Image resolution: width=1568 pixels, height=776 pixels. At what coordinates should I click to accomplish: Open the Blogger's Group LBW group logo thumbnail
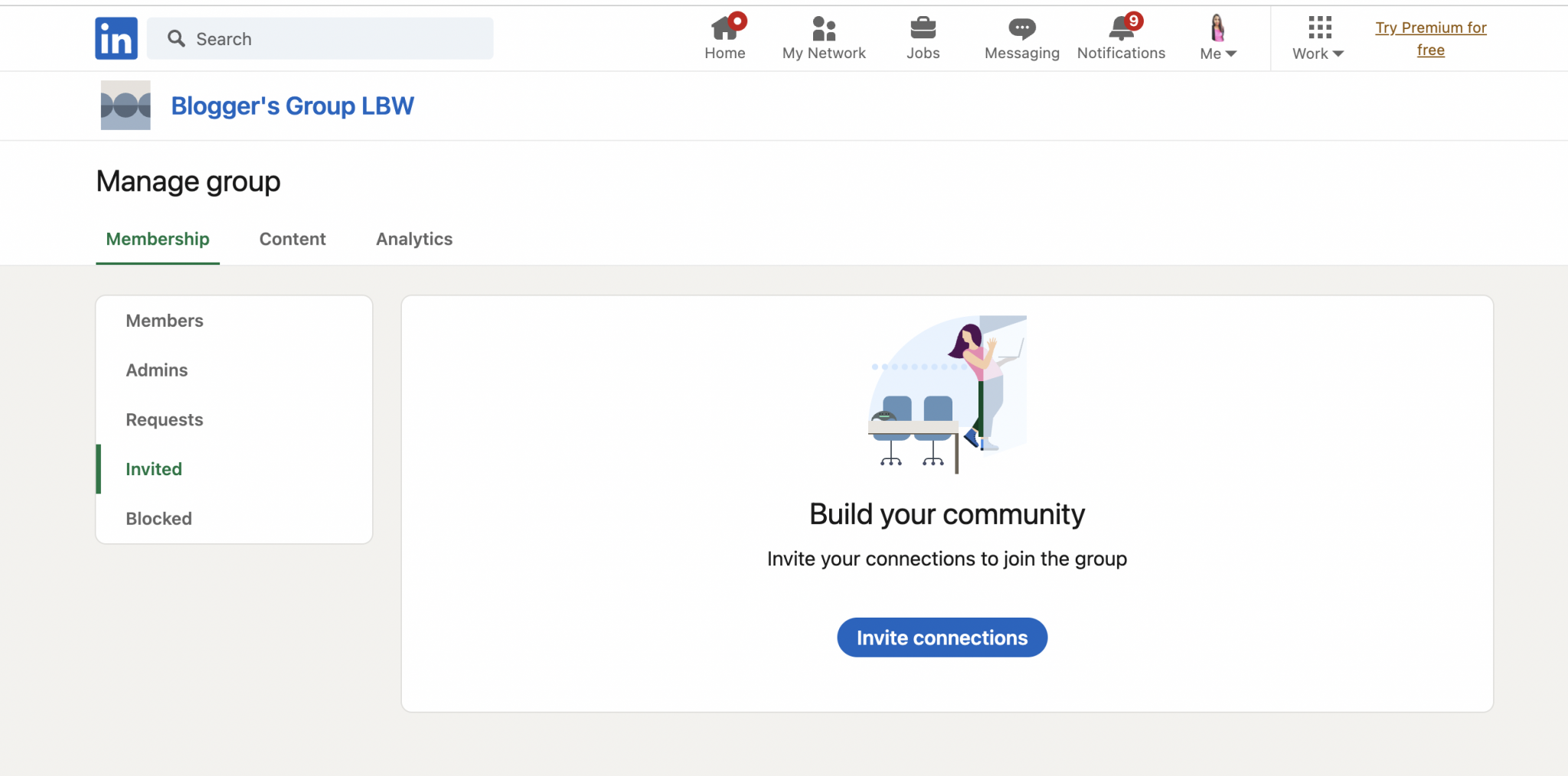125,105
